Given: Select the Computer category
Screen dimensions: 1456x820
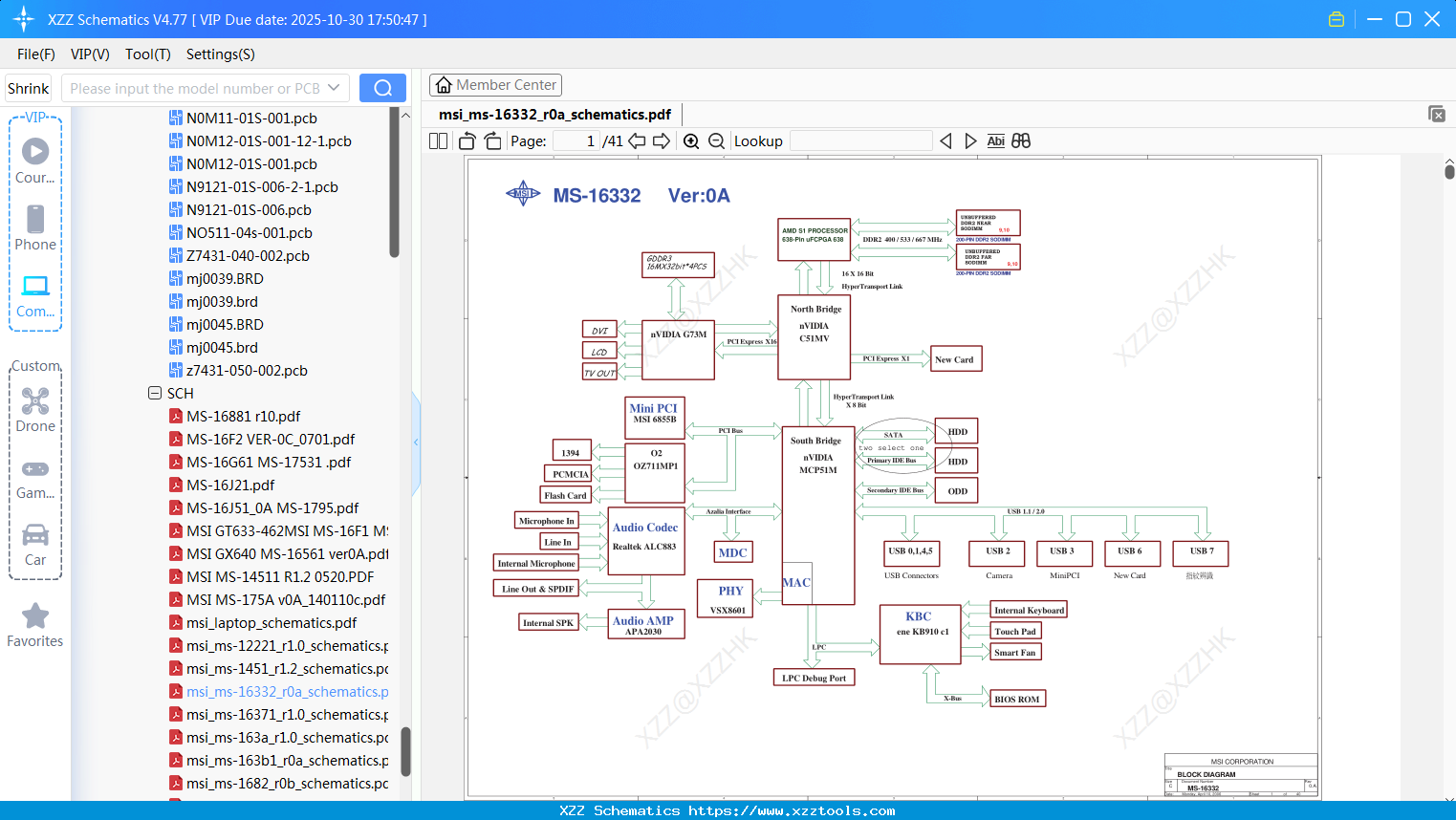Looking at the screenshot, I should [x=35, y=295].
